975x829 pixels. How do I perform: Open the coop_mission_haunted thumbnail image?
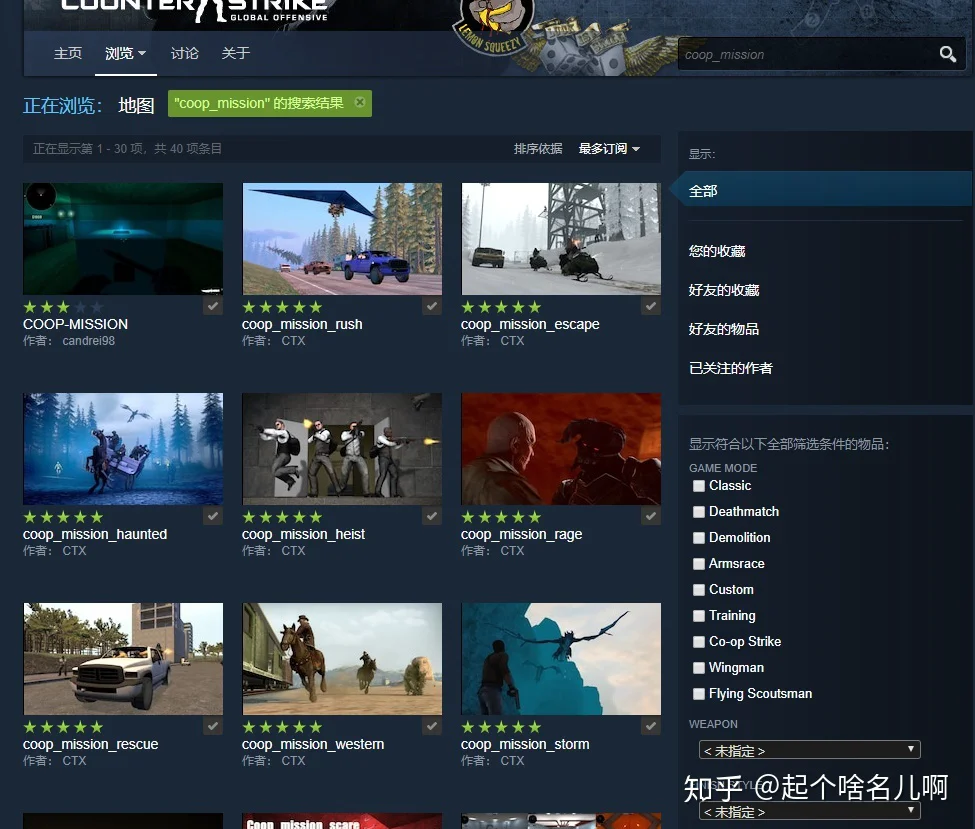pos(123,449)
